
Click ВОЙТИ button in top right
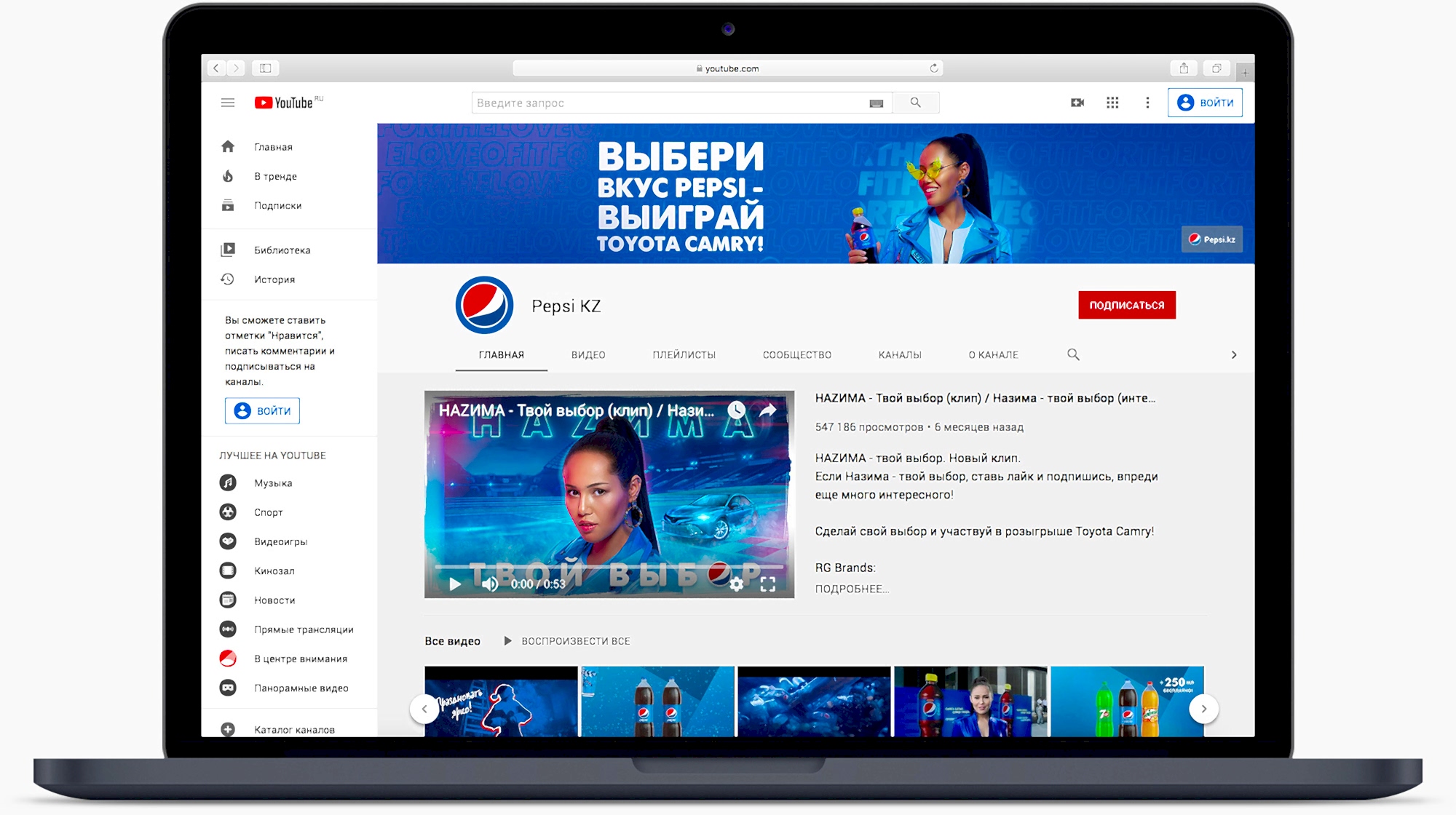point(1205,103)
